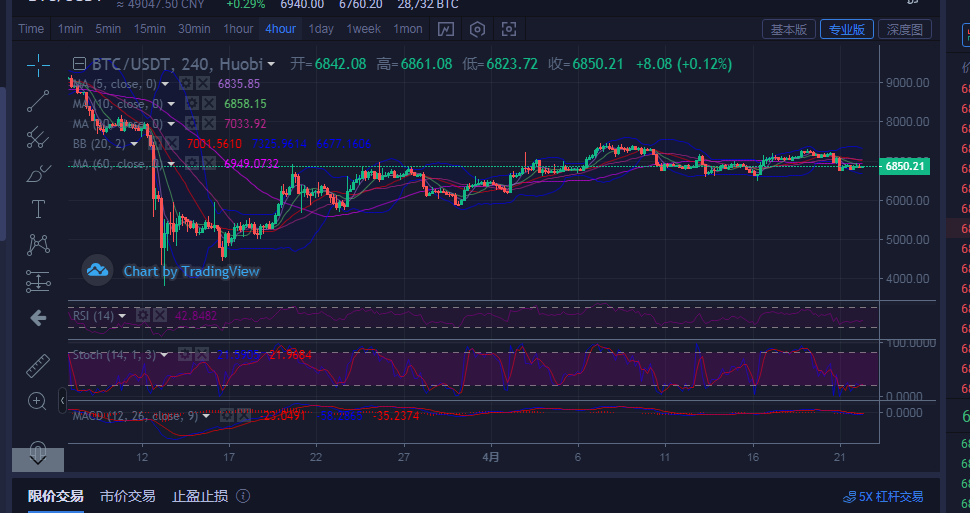This screenshot has width=970, height=513.
Task: Activate the zoom in magnifier tool
Action: (37, 401)
